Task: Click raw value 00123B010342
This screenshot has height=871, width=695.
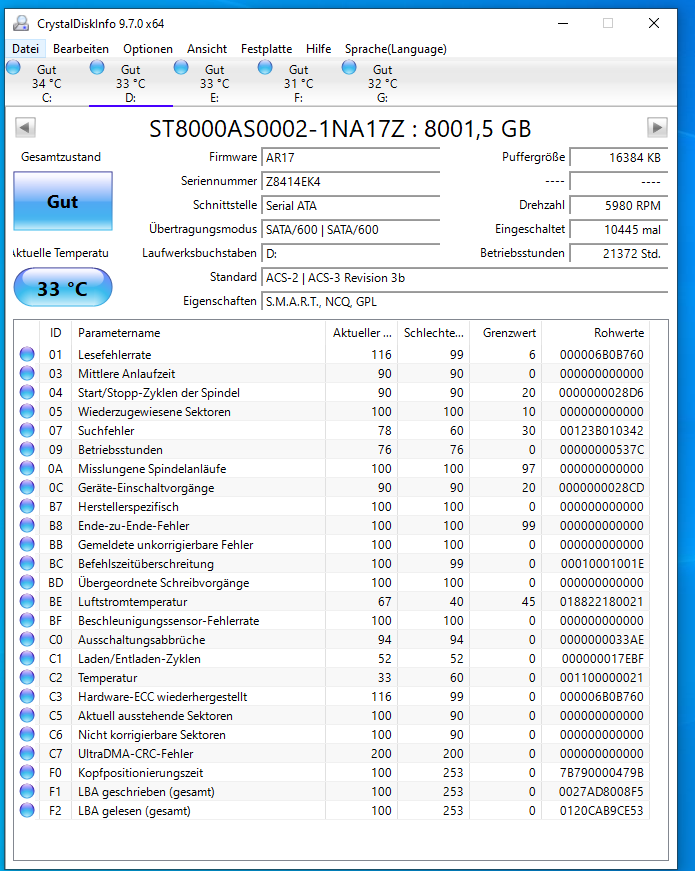Action: (602, 431)
